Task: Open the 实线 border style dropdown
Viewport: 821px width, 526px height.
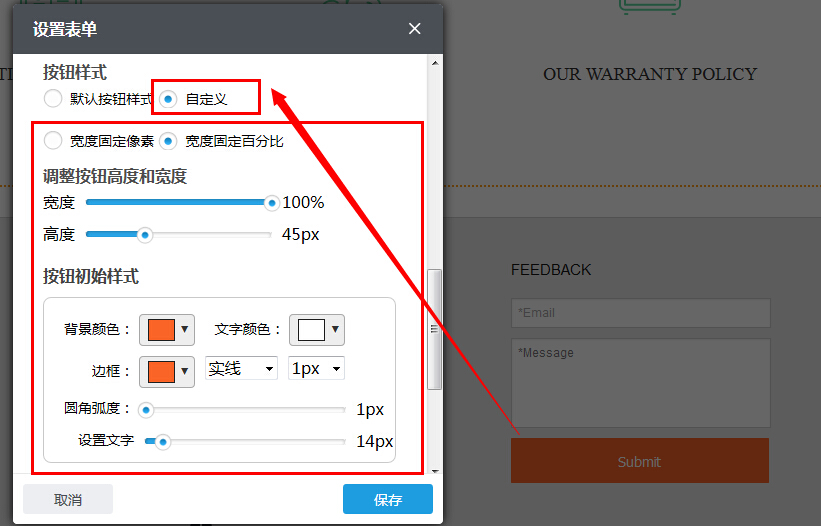Action: point(241,369)
